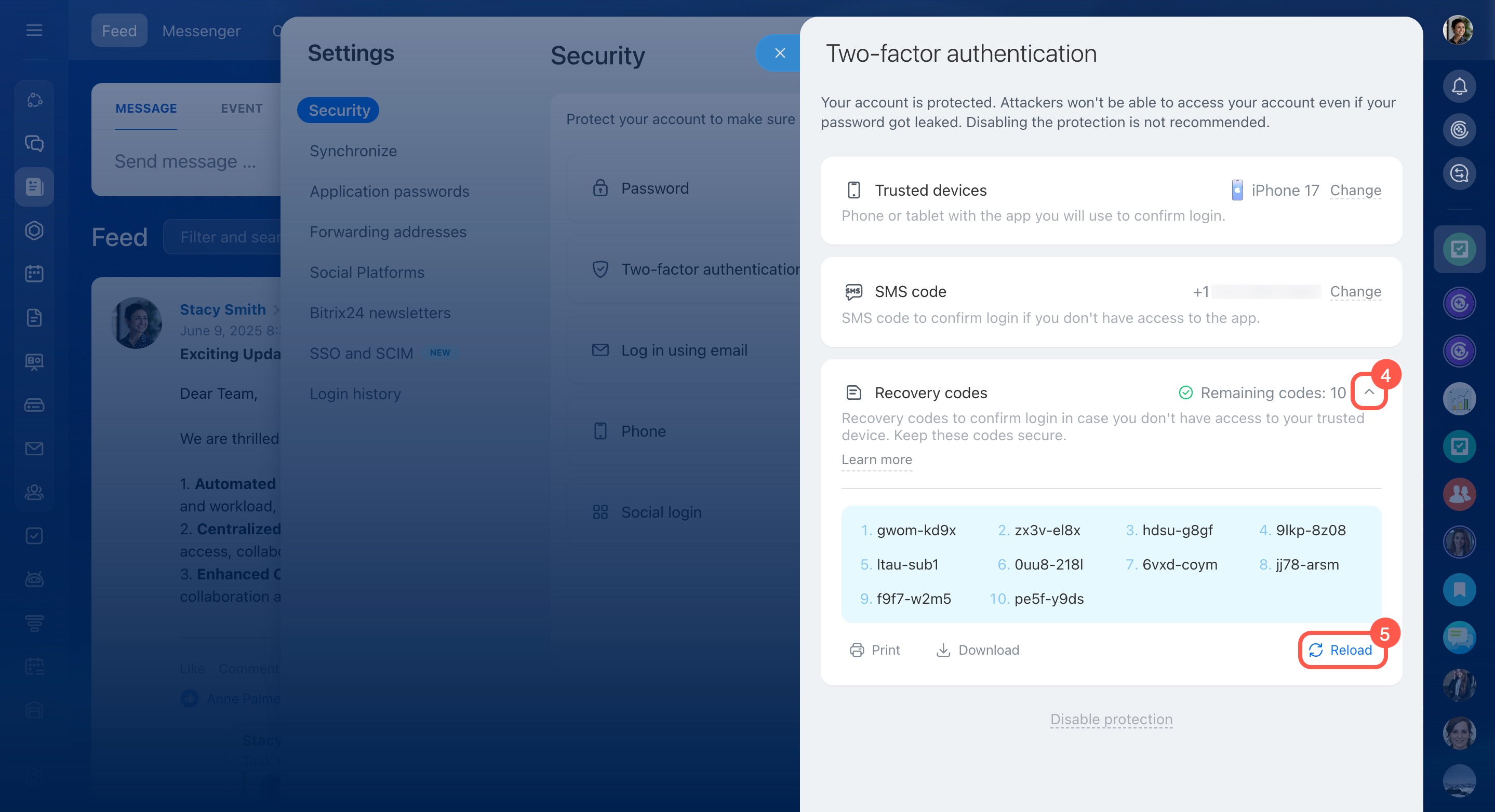Open the Messenger chat bubbles sidebar icon
Screen dimensions: 1495x812
pyautogui.click(x=34, y=143)
